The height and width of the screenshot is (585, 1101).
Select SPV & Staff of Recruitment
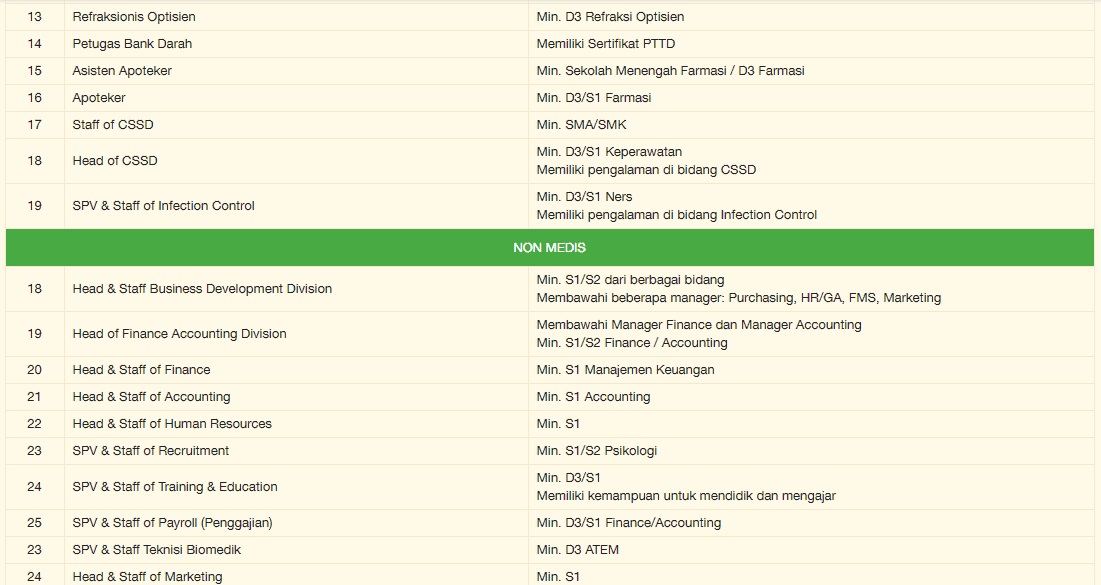[x=151, y=451]
